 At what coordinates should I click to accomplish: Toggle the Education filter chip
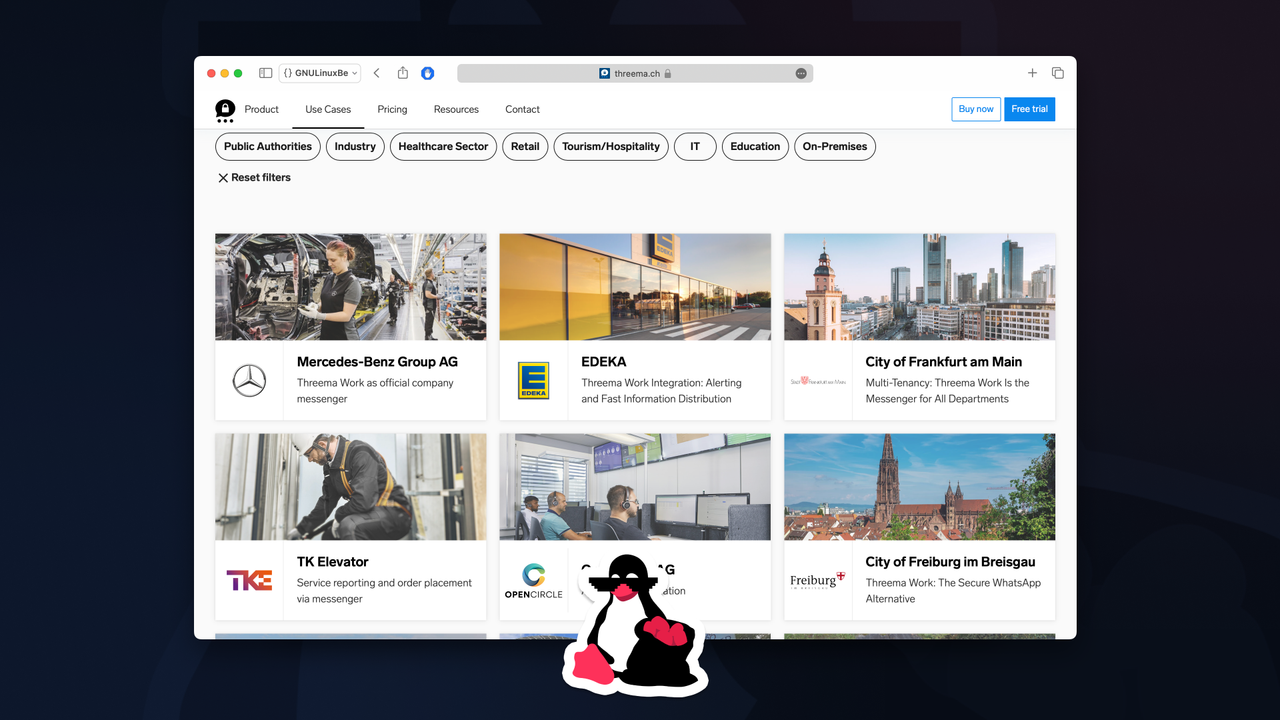(x=755, y=146)
